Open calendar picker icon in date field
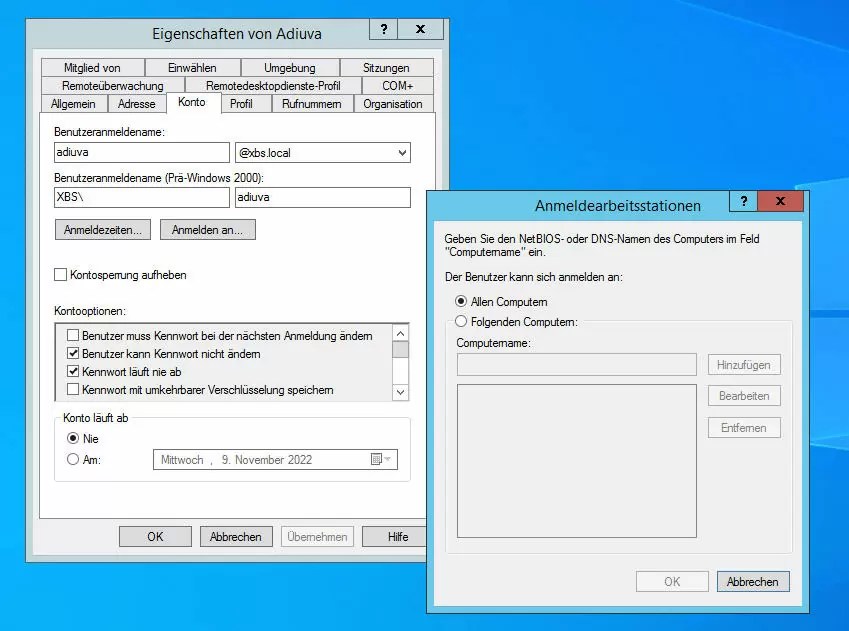Screen dimensions: 849x631 376,460
